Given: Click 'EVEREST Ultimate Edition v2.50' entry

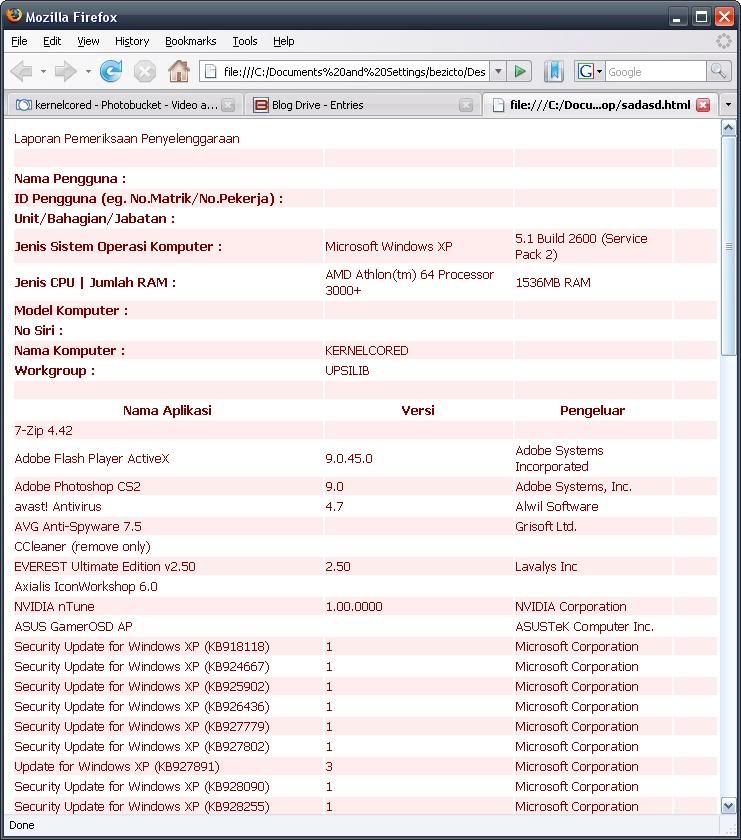Looking at the screenshot, I should pyautogui.click(x=104, y=567).
